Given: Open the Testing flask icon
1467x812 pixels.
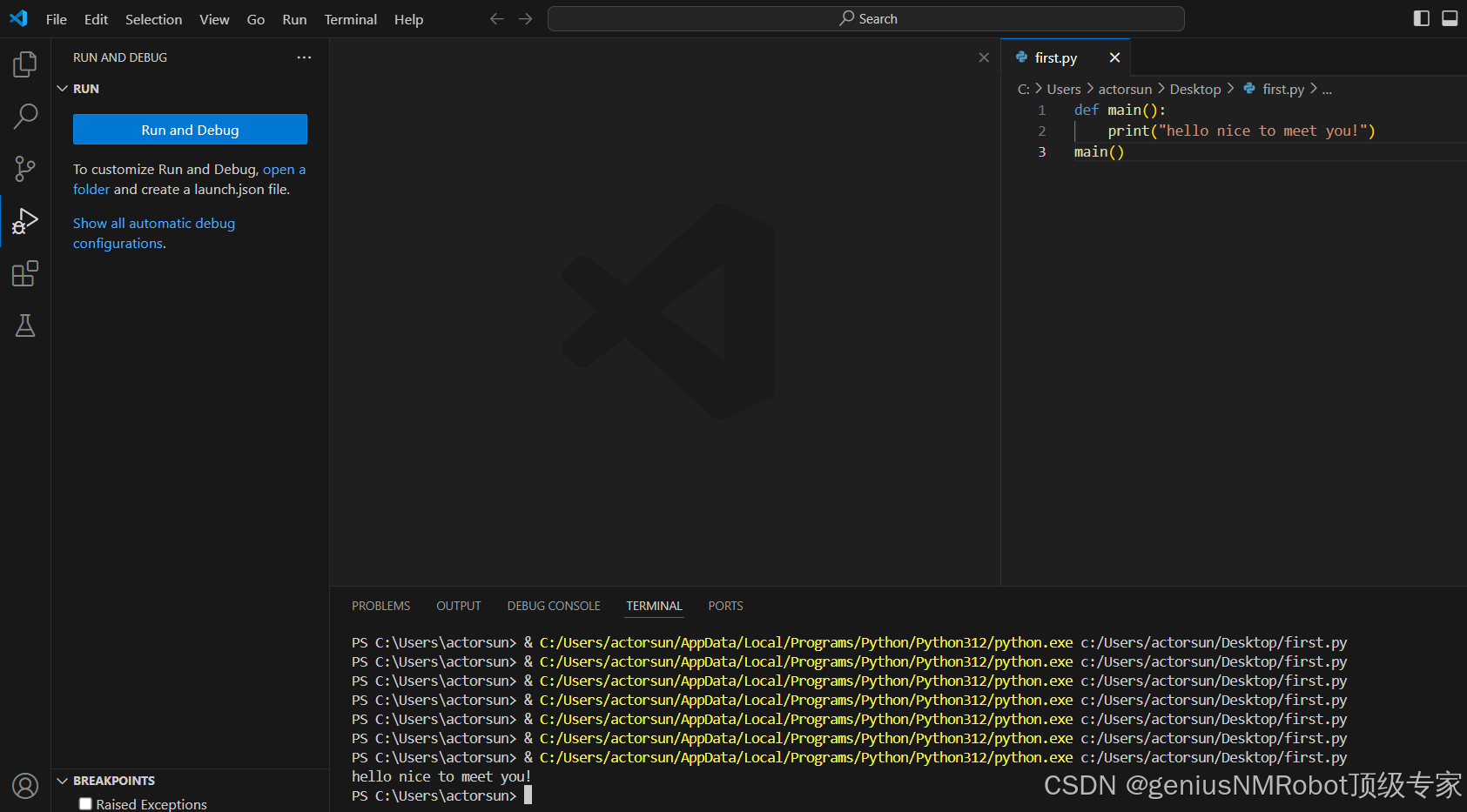Looking at the screenshot, I should (x=25, y=325).
